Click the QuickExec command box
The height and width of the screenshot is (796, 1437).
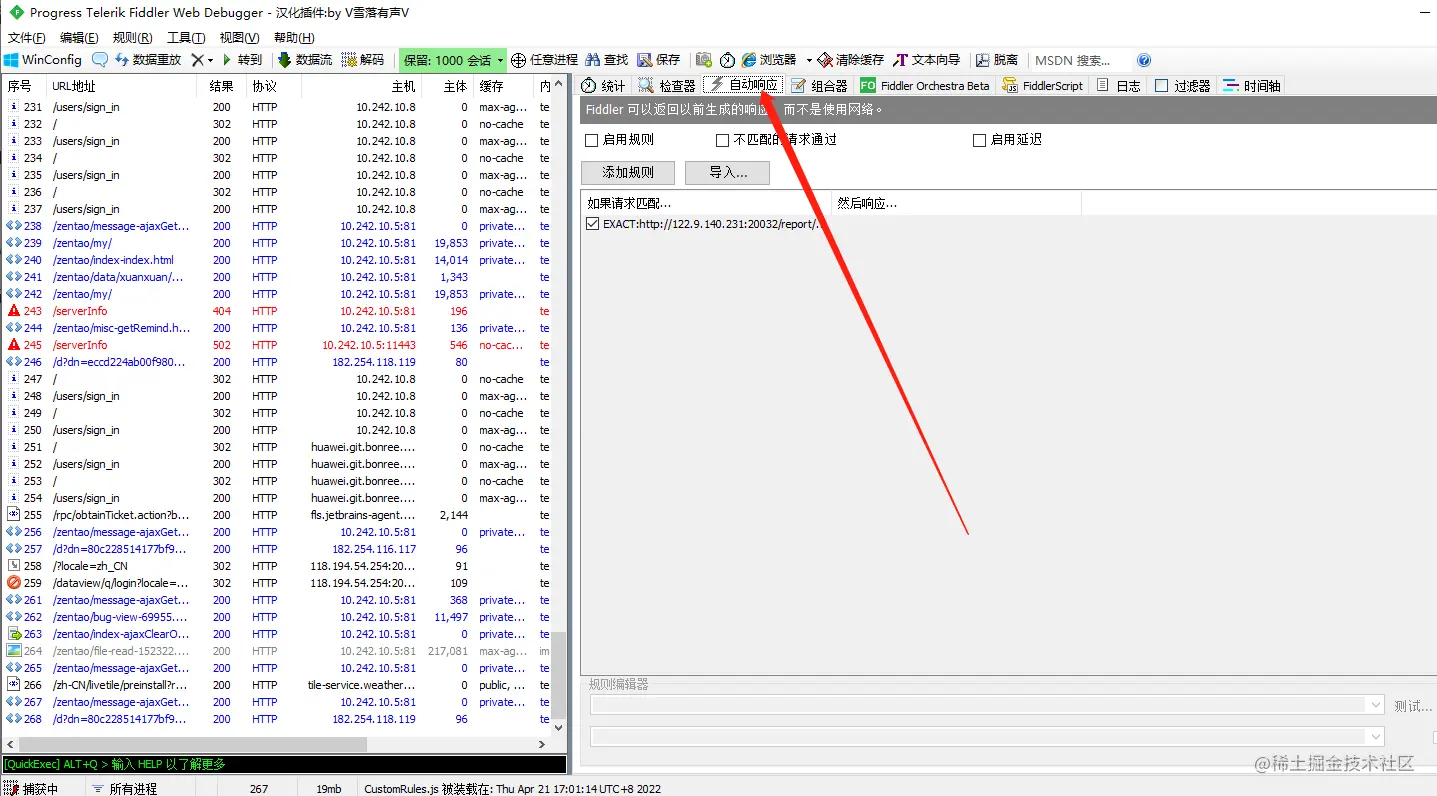coord(284,764)
